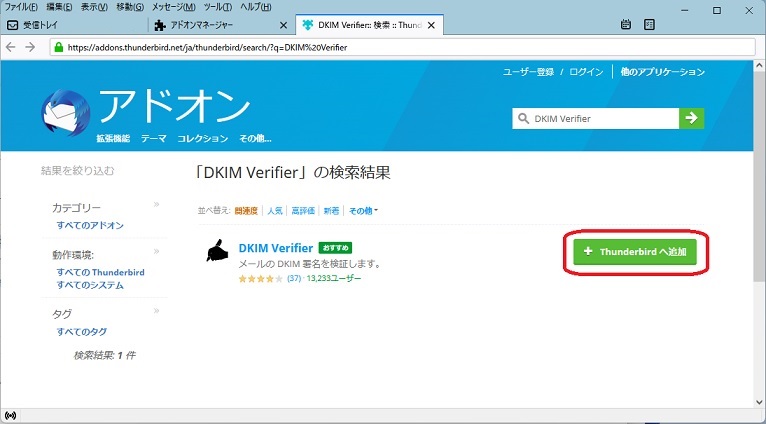
Task: Open the tasks icon in tab bar
Action: [649, 24]
